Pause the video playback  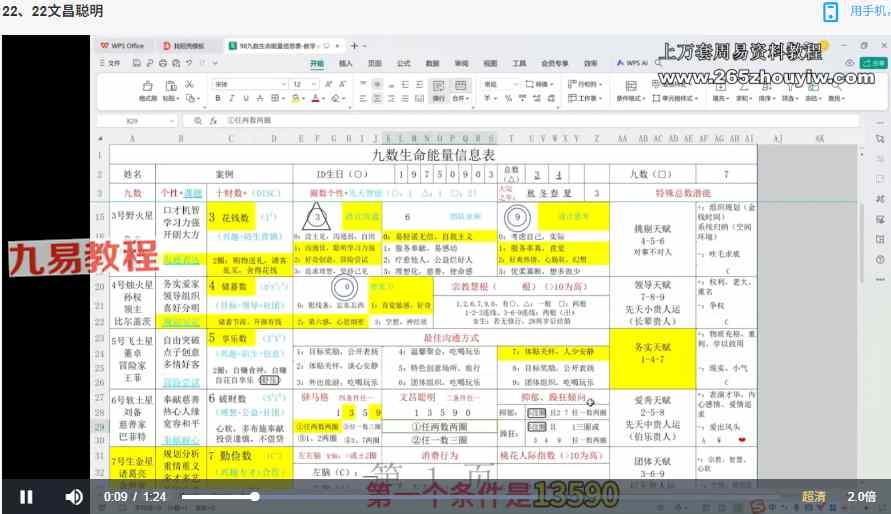pyautogui.click(x=27, y=496)
